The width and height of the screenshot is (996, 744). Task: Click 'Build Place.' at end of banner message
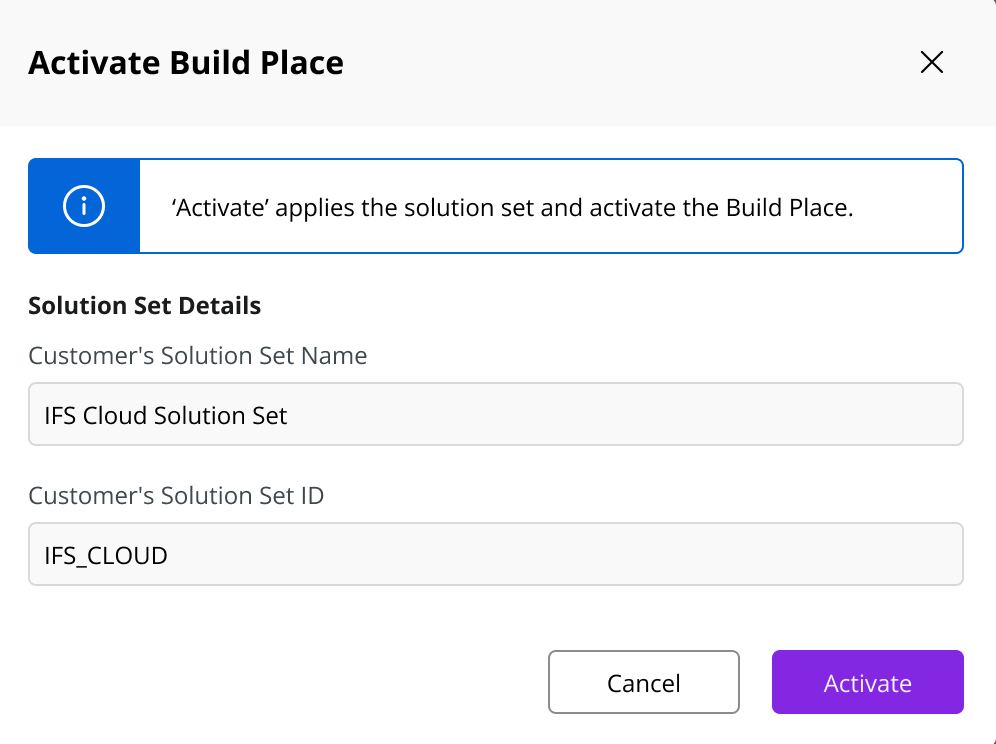tap(790, 208)
